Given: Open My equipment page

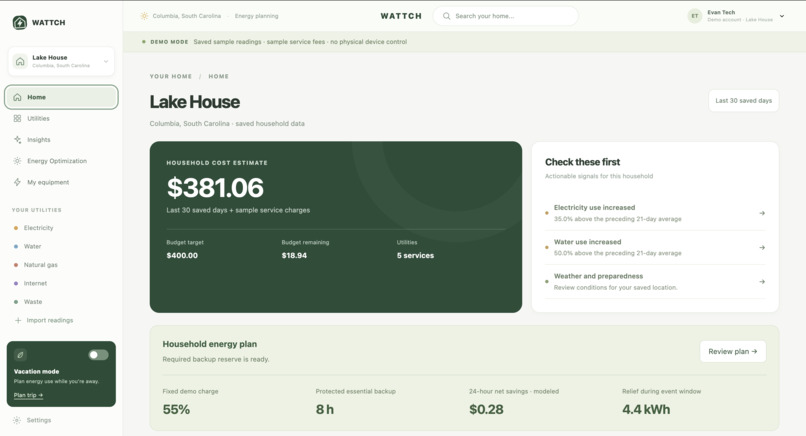Looking at the screenshot, I should [x=61, y=182].
